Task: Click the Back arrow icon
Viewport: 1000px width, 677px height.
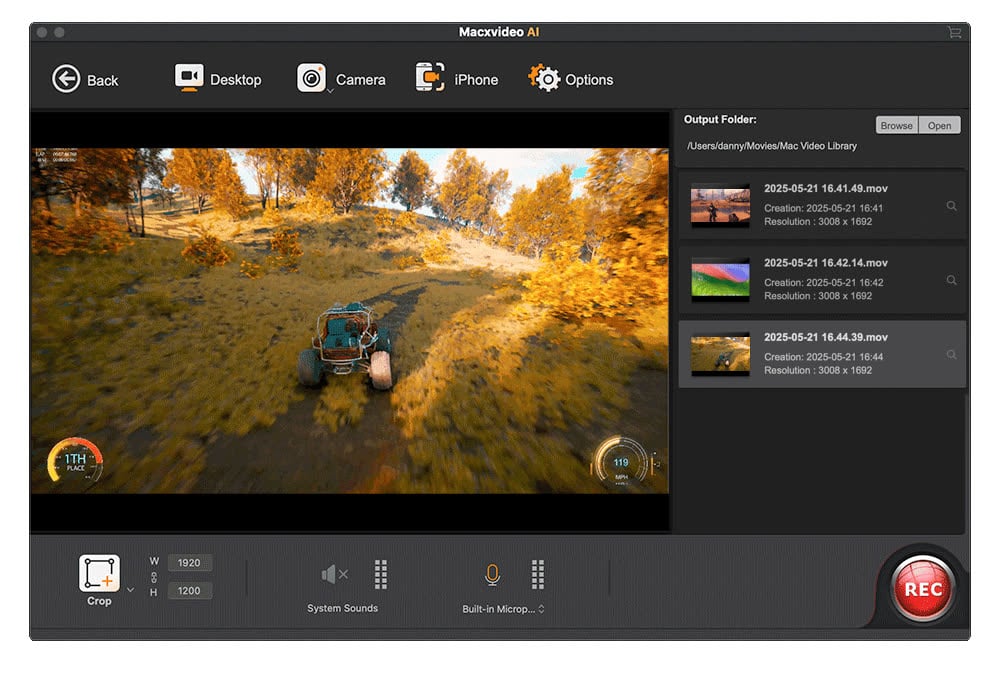Action: point(66,80)
